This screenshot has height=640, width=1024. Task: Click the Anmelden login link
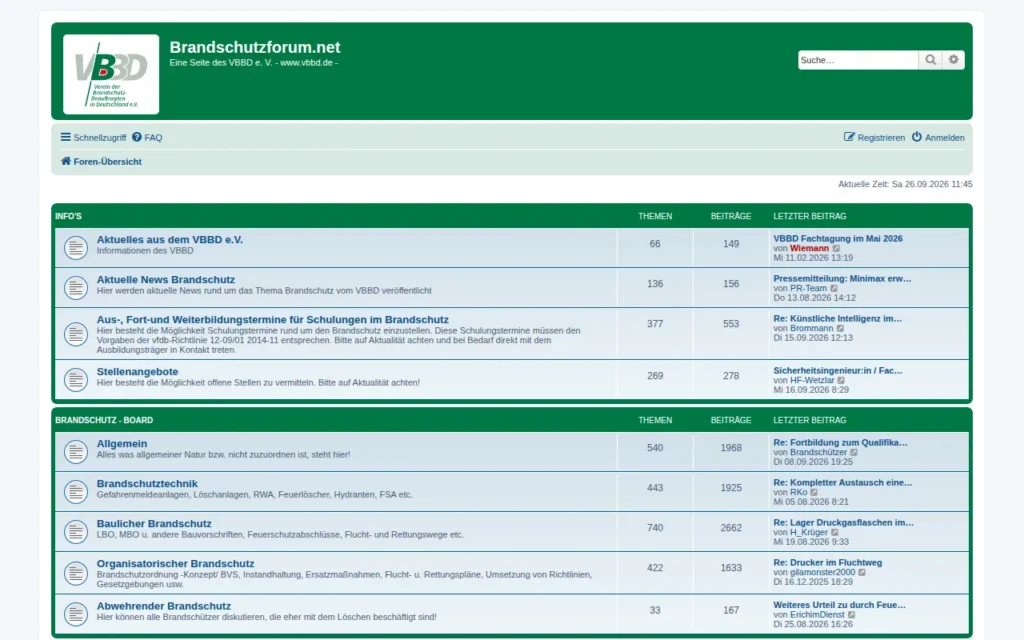[938, 138]
